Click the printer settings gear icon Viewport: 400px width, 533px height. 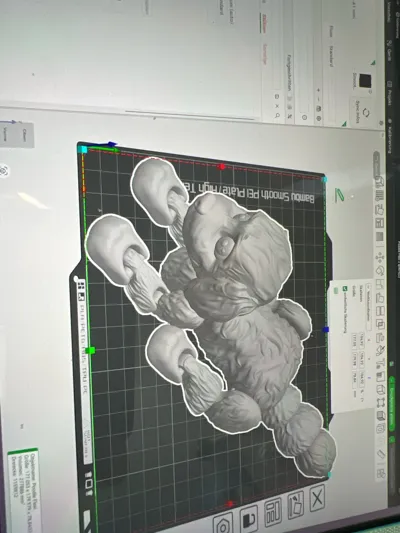(x=381, y=123)
